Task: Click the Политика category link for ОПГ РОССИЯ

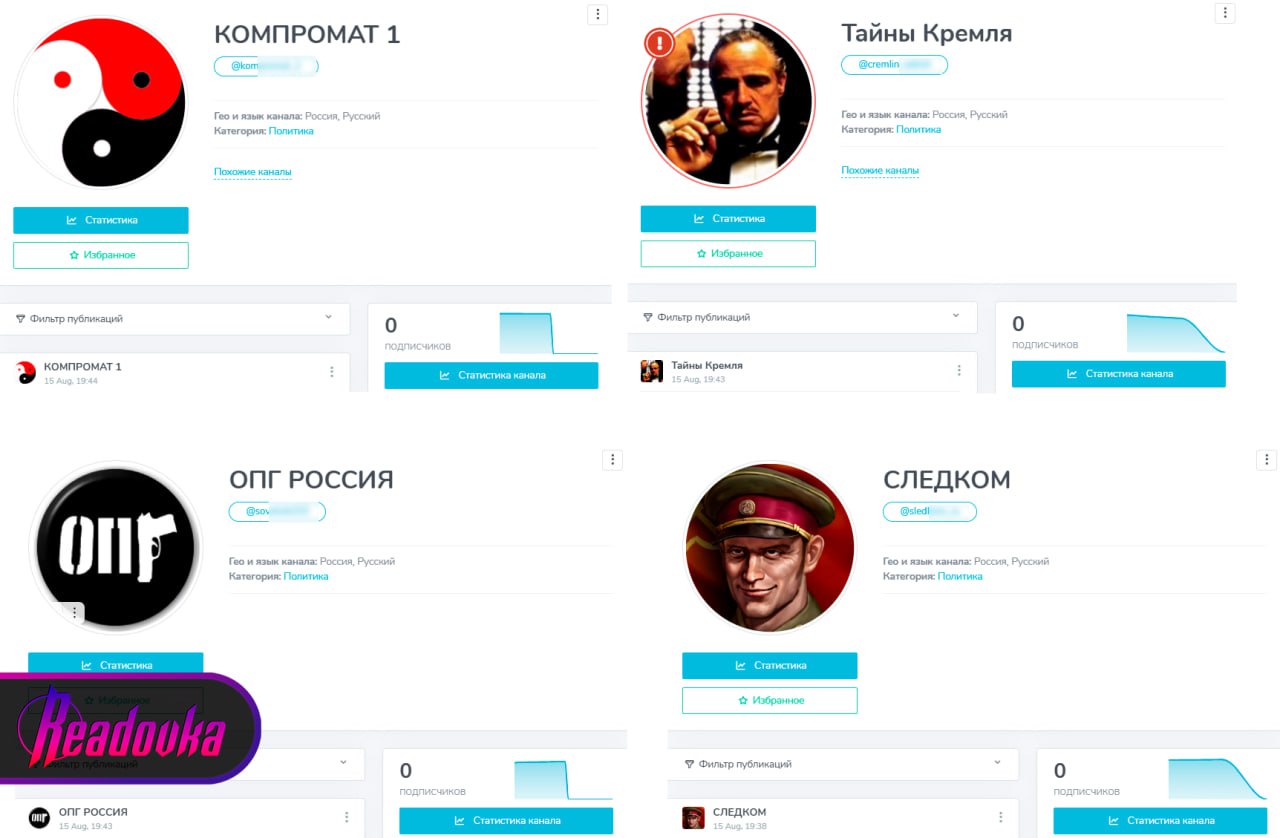Action: pos(306,576)
